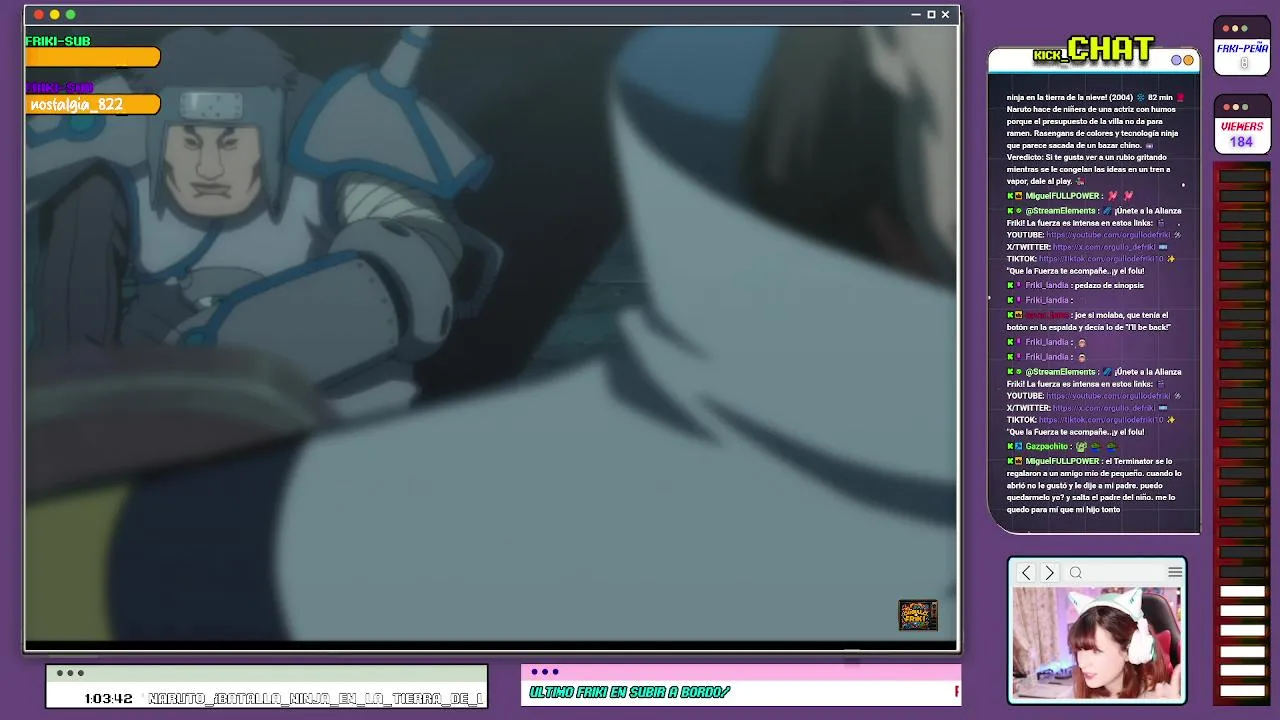This screenshot has height=720, width=1280.
Task: Click Friki_landia's name beside "pedazo de sinopsis"
Action: pos(1047,285)
